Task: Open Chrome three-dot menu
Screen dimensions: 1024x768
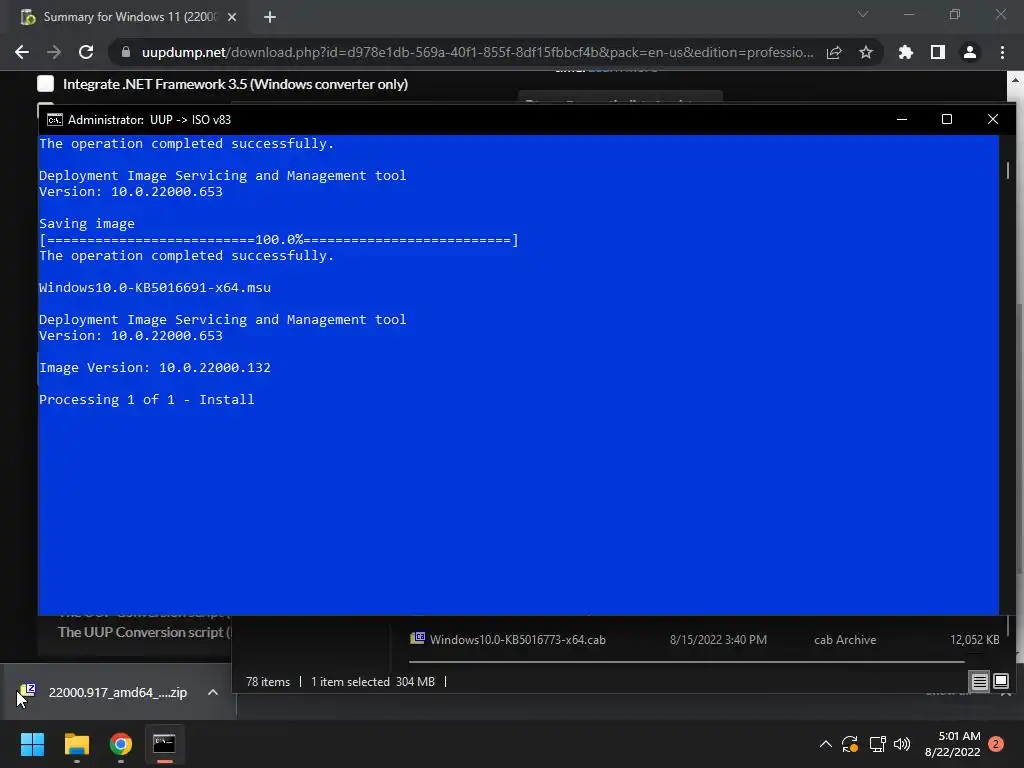Action: (x=1002, y=52)
